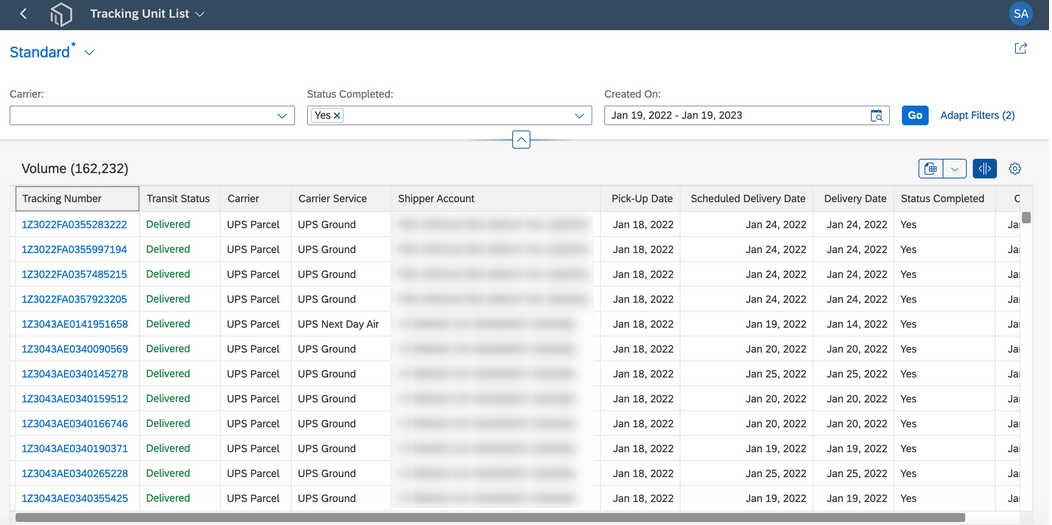The width and height of the screenshot is (1052, 525).
Task: Click the cube logo in header
Action: [61, 14]
